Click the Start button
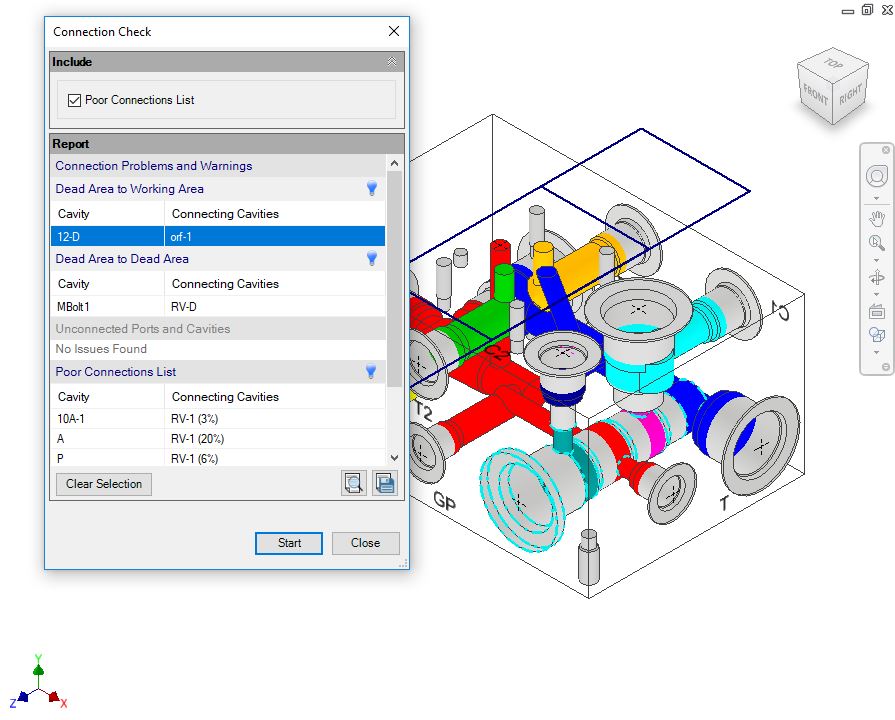 click(x=289, y=543)
